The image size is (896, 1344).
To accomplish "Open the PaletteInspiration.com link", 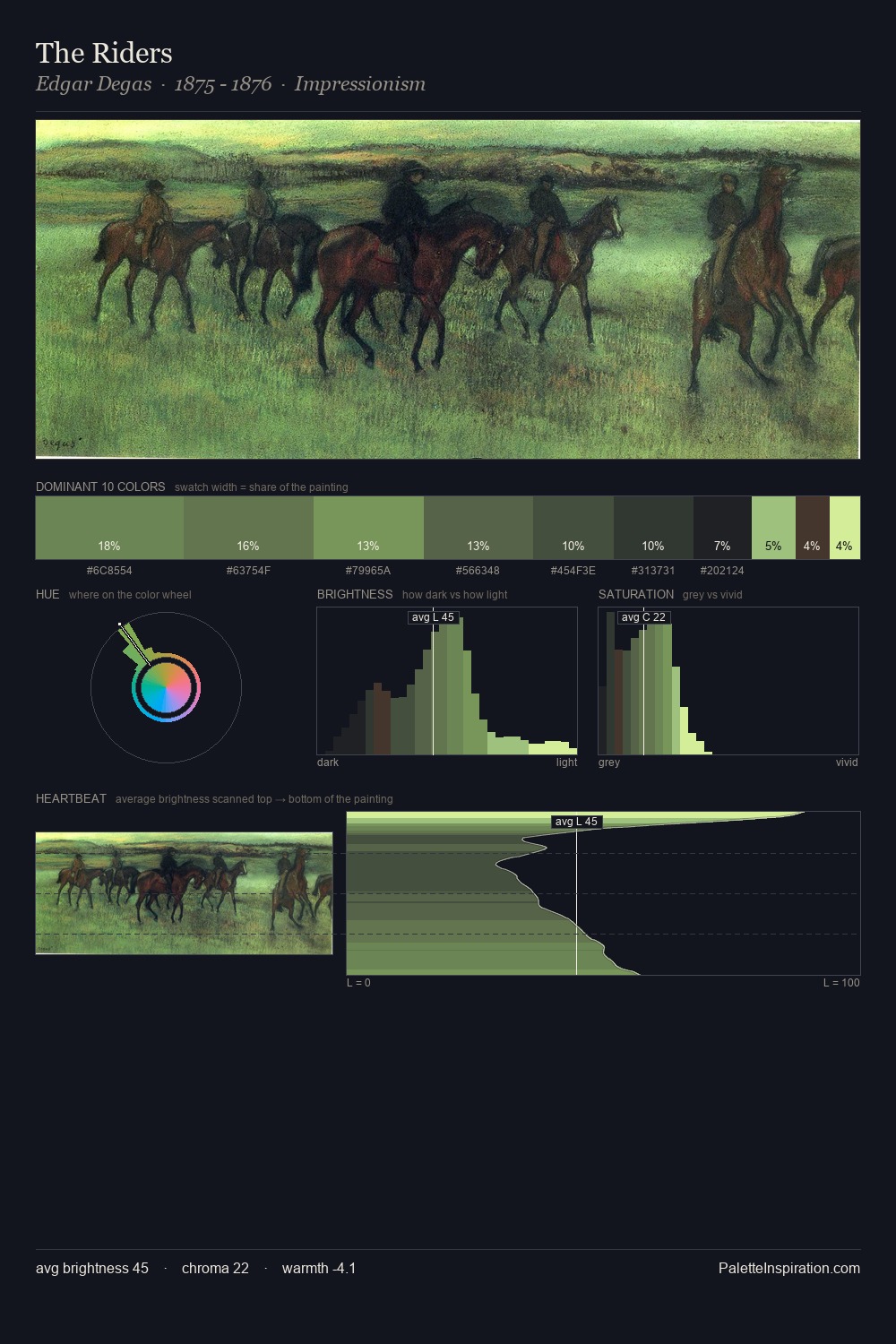I will [x=789, y=1268].
